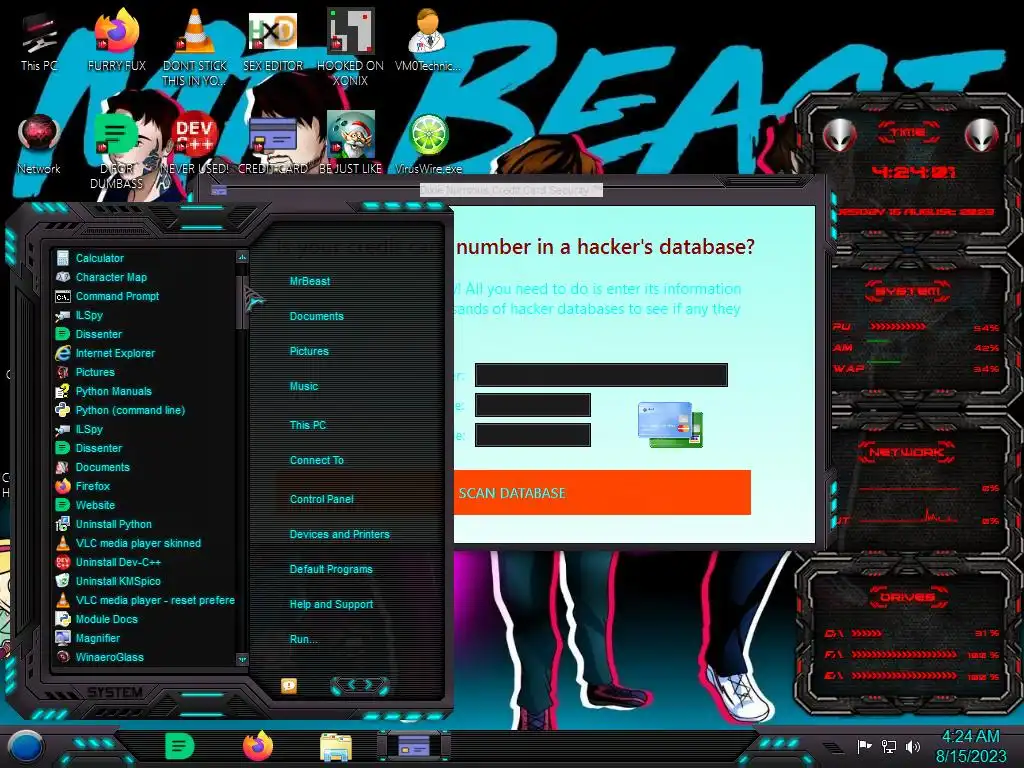This screenshot has height=768, width=1024.
Task: Open the FURRY FUX Firefox desktop shortcut
Action: pyautogui.click(x=116, y=42)
